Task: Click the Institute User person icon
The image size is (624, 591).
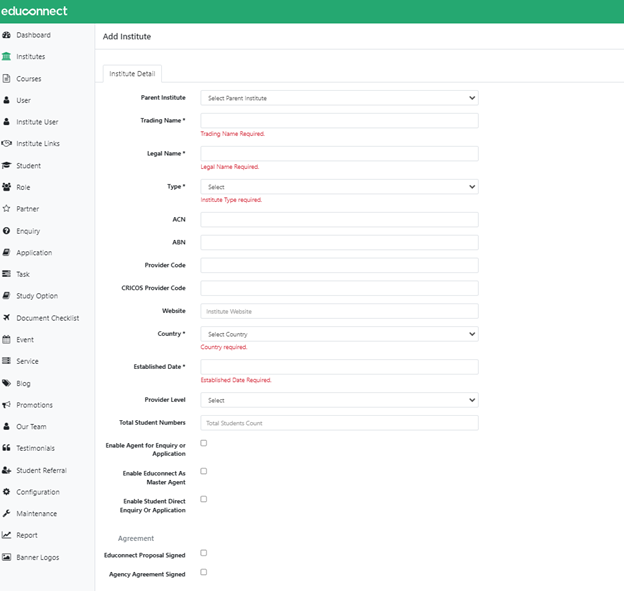Action: coord(6,121)
